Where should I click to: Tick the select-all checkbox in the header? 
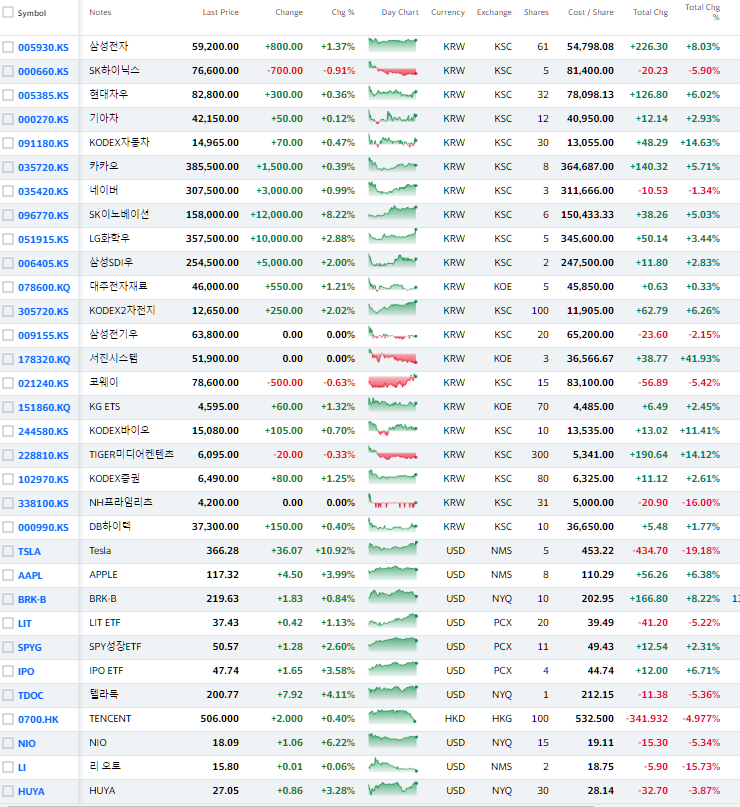pos(8,12)
